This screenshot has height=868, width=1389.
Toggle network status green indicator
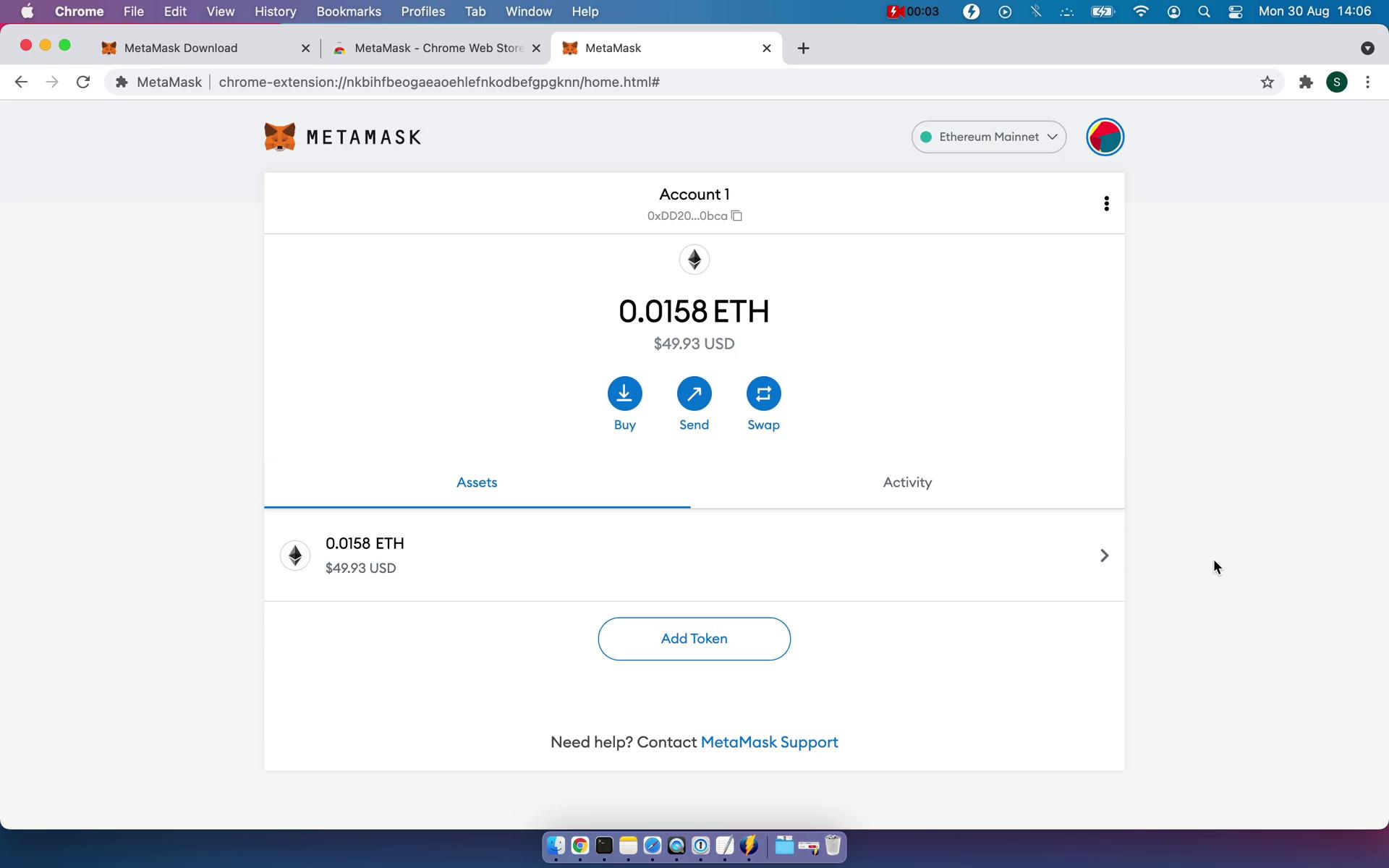point(927,136)
